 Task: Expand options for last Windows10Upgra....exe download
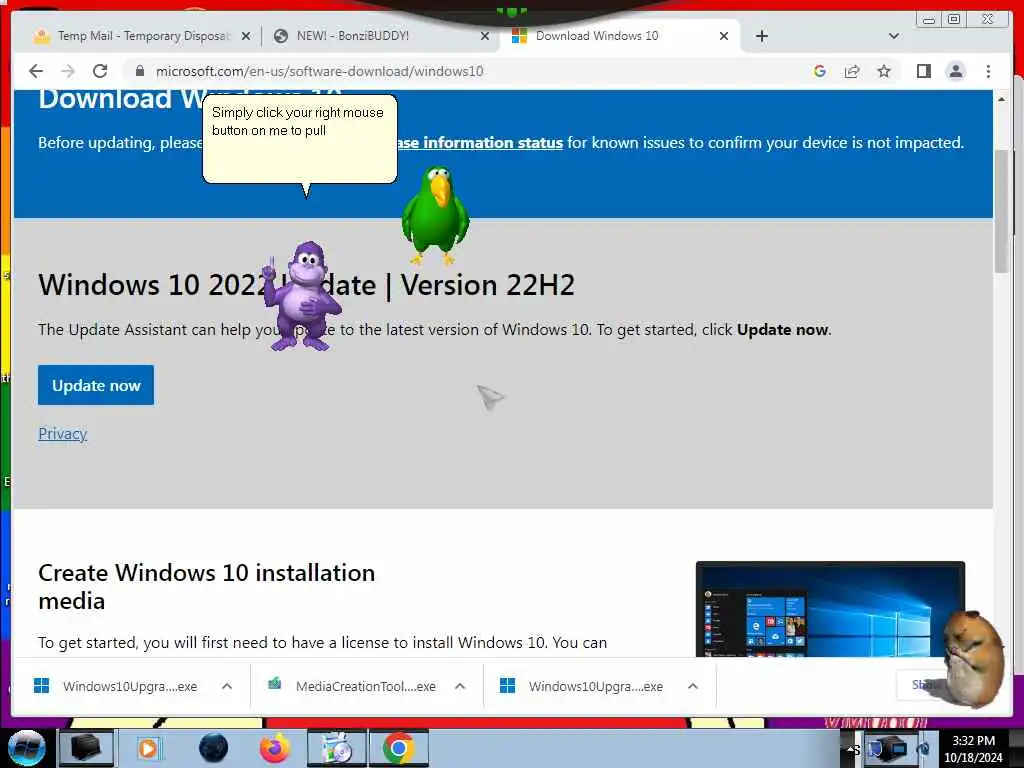point(693,686)
